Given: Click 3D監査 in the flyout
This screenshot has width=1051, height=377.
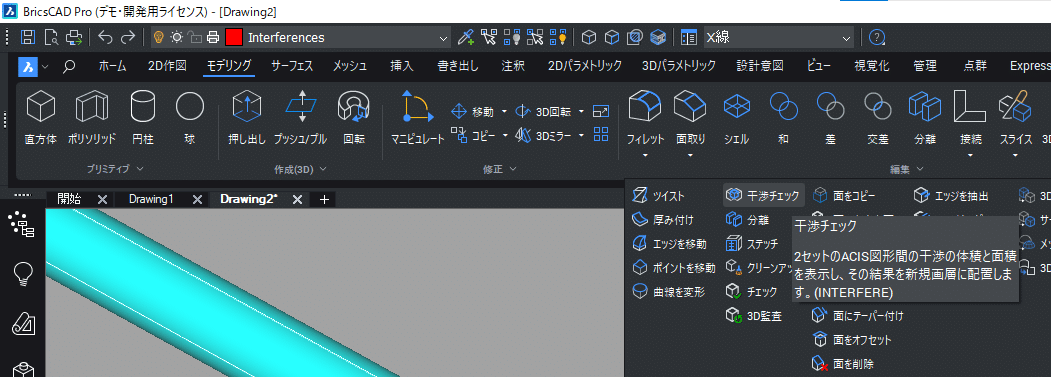Looking at the screenshot, I should tap(754, 316).
